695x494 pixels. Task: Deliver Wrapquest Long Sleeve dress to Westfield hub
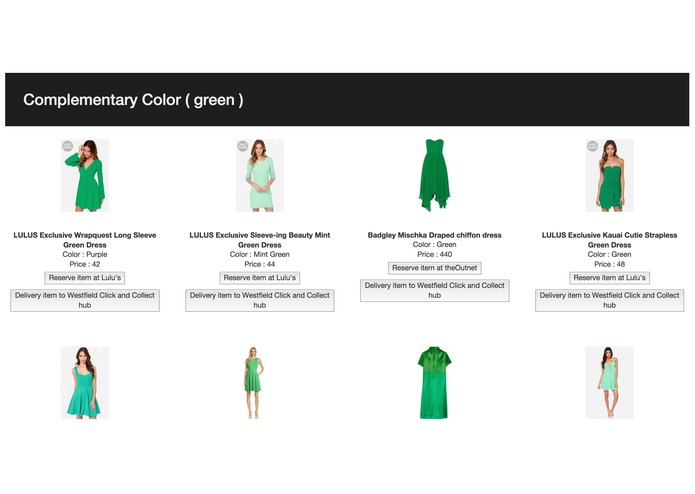[85, 300]
